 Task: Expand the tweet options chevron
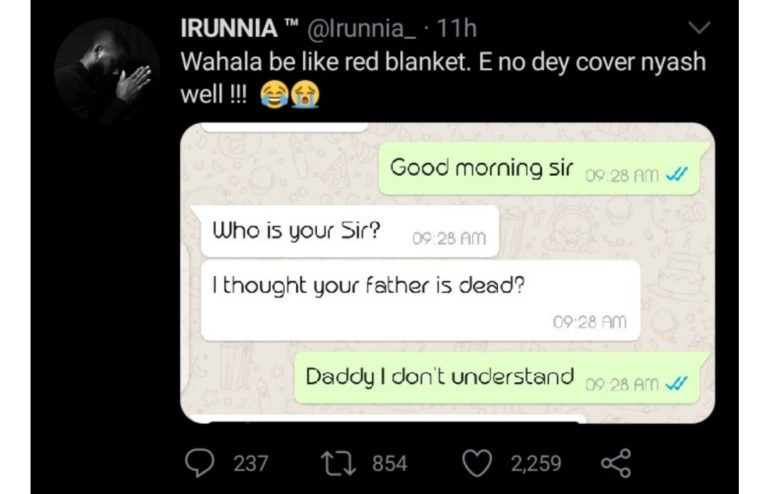point(699,27)
